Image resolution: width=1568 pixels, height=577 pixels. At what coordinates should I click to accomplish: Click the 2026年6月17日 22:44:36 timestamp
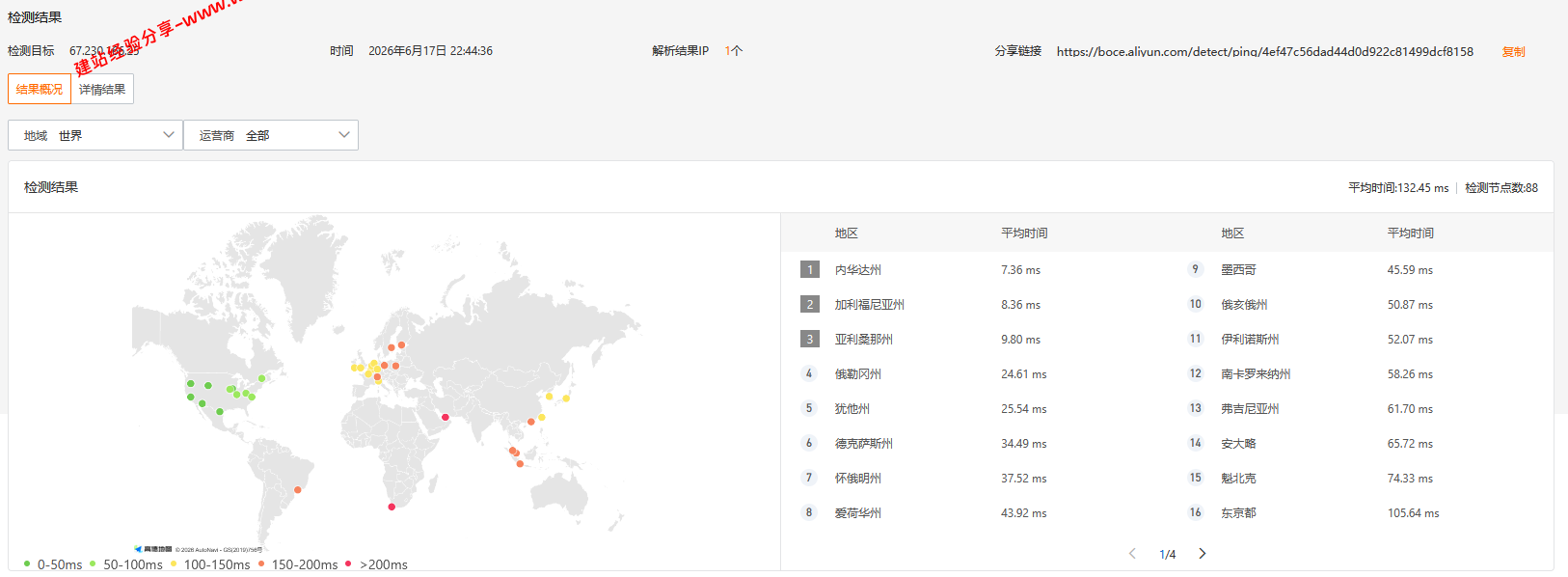coord(430,51)
